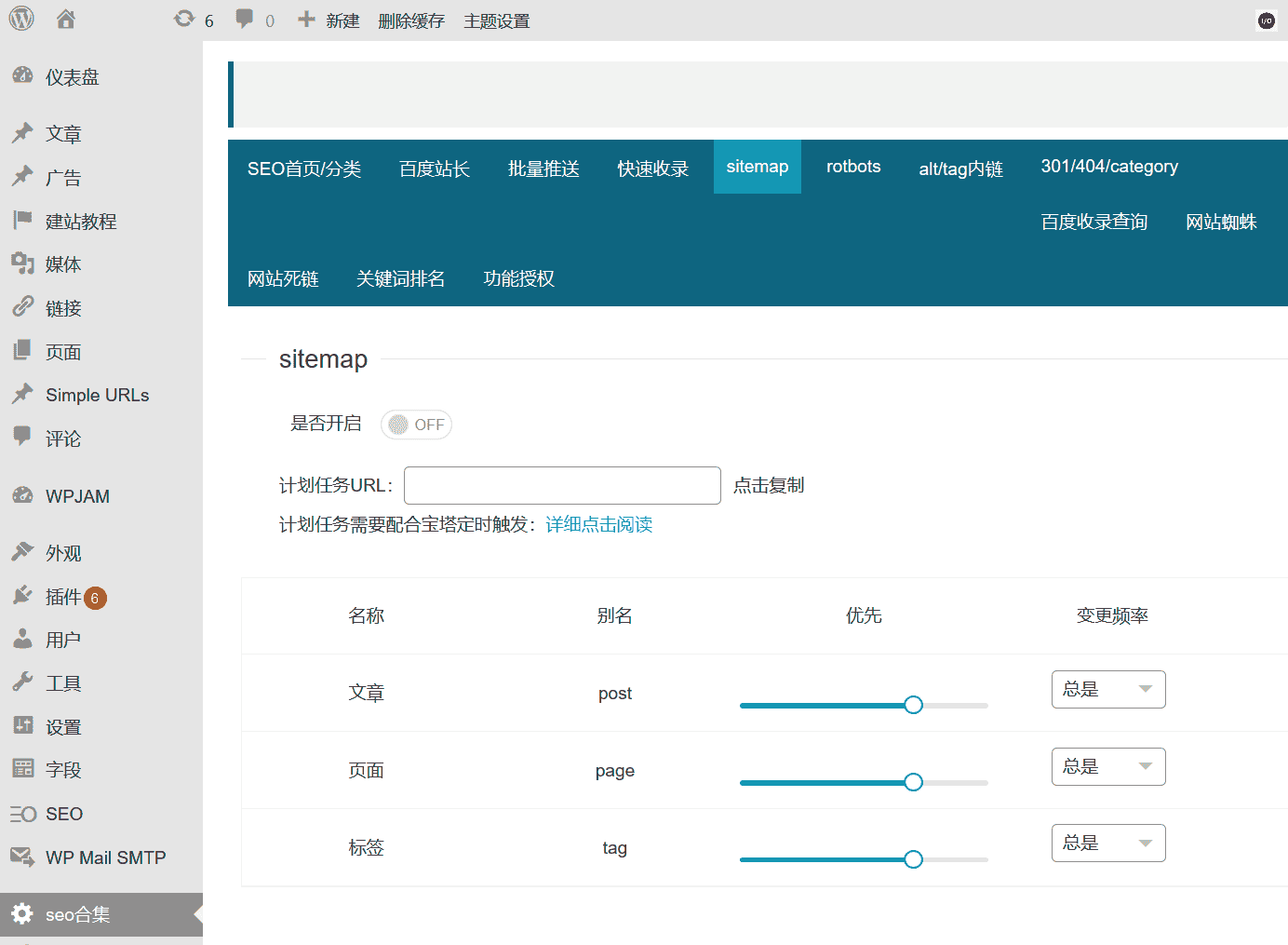Image resolution: width=1288 pixels, height=945 pixels.
Task: Switch to the rotbots tab
Action: (x=852, y=167)
